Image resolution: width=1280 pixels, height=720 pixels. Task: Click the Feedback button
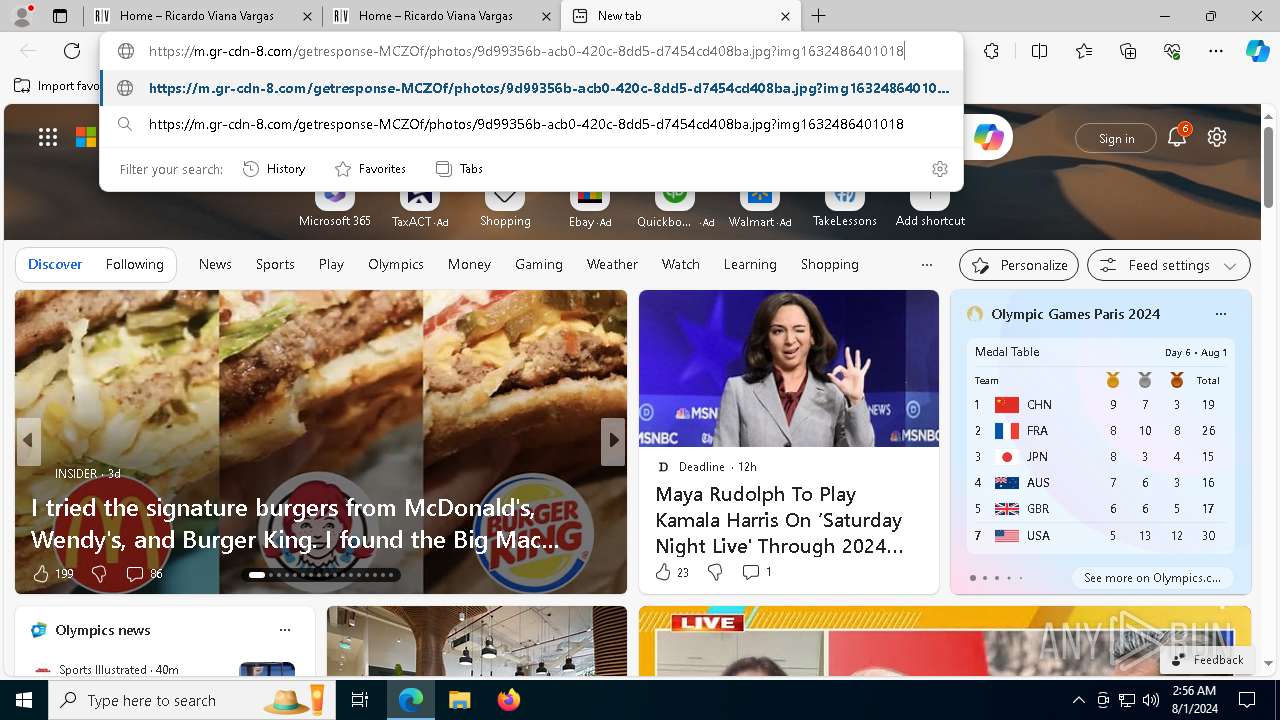(x=1207, y=660)
